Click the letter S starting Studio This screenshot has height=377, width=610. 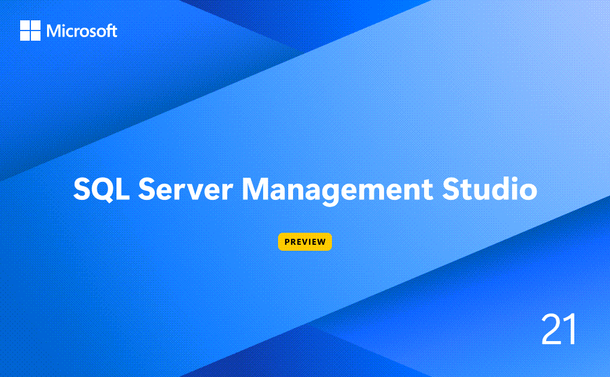451,189
